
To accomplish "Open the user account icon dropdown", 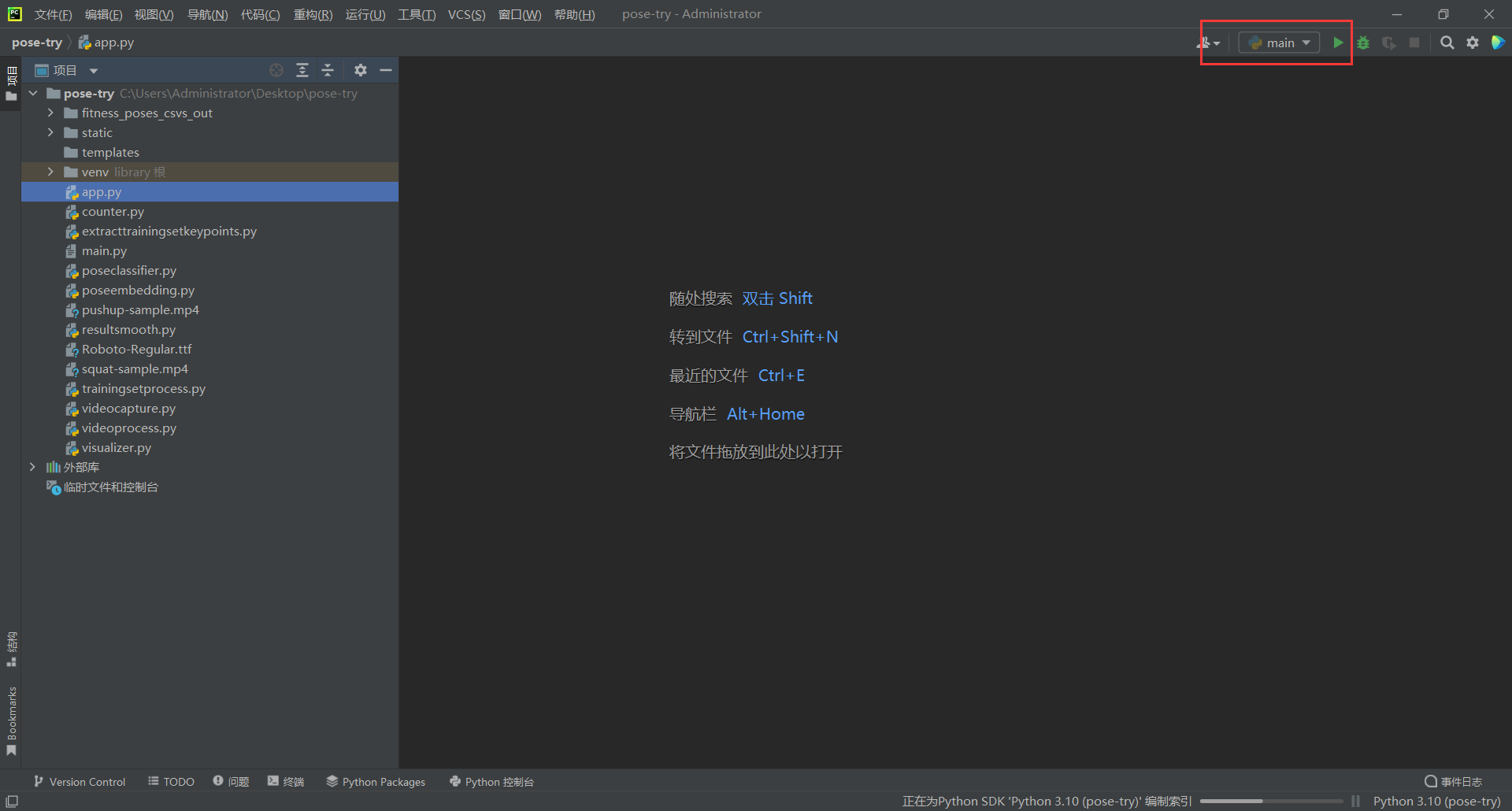I will [1208, 43].
